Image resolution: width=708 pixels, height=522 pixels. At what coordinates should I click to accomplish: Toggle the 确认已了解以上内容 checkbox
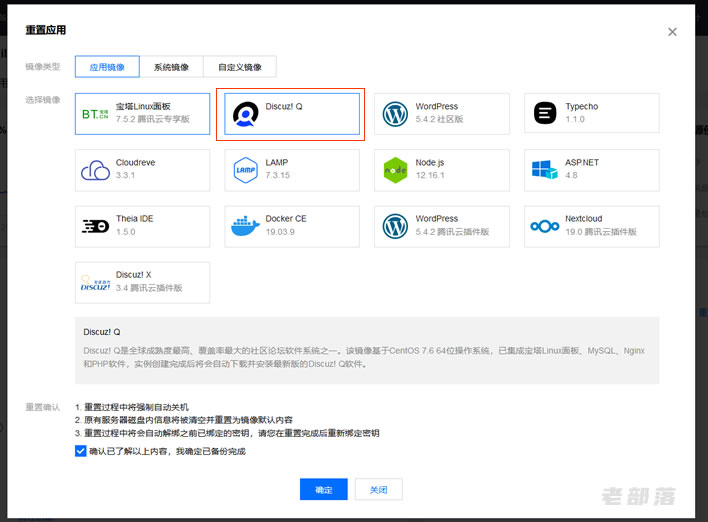tap(80, 451)
